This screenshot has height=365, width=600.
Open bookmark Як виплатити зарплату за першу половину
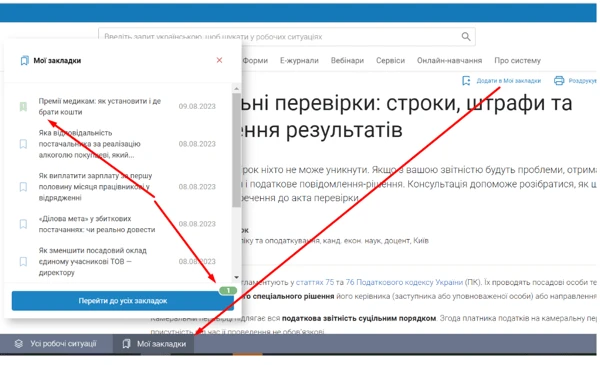coord(95,187)
